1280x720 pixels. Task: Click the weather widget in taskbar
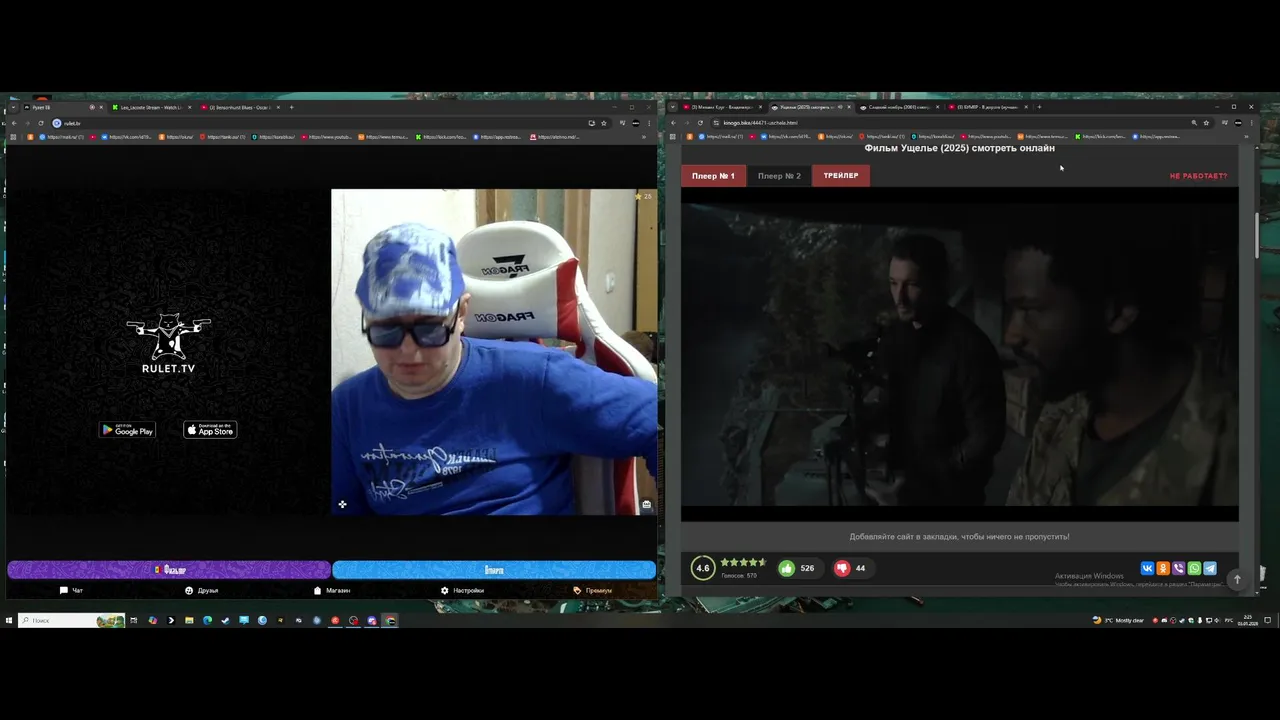tap(1118, 620)
